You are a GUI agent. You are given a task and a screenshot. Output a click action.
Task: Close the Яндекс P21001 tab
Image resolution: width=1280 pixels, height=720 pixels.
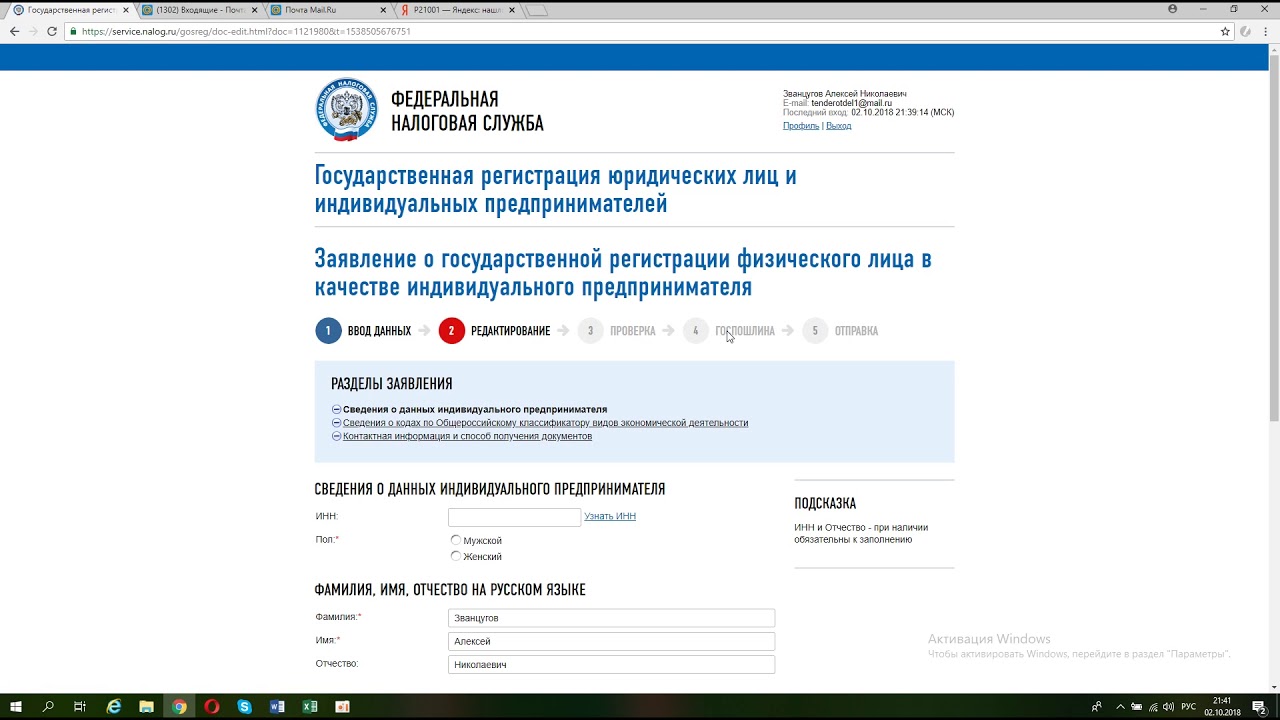coord(514,10)
